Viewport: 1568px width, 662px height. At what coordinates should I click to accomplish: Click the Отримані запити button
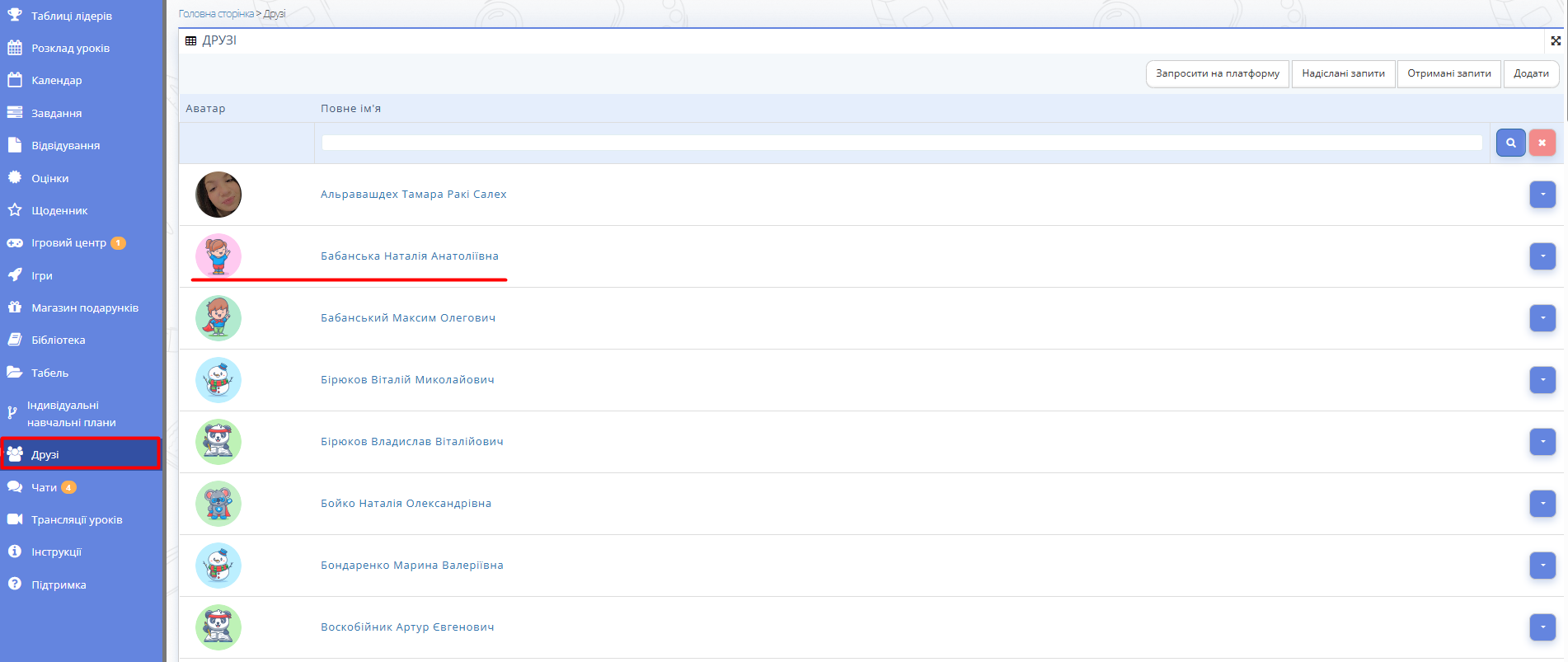click(x=1448, y=73)
